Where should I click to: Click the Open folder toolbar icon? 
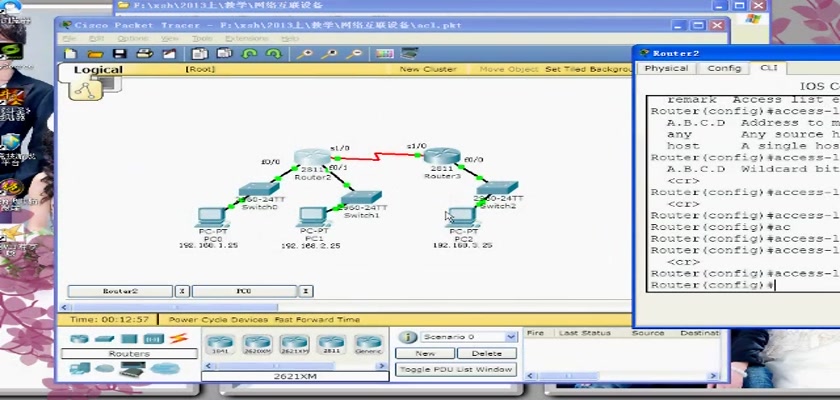tap(95, 54)
